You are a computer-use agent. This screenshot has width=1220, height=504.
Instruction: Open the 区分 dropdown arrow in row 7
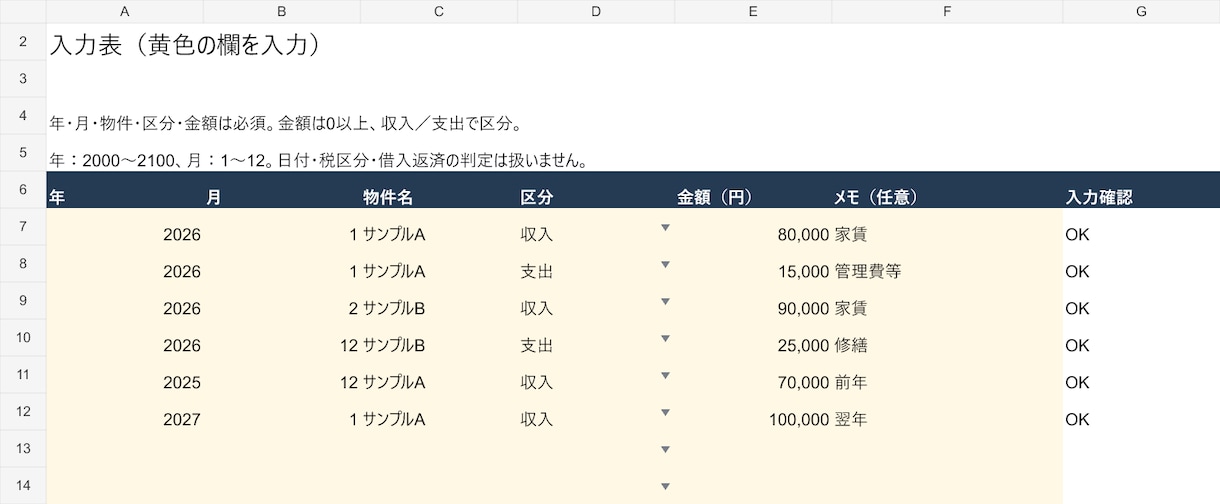click(x=665, y=228)
